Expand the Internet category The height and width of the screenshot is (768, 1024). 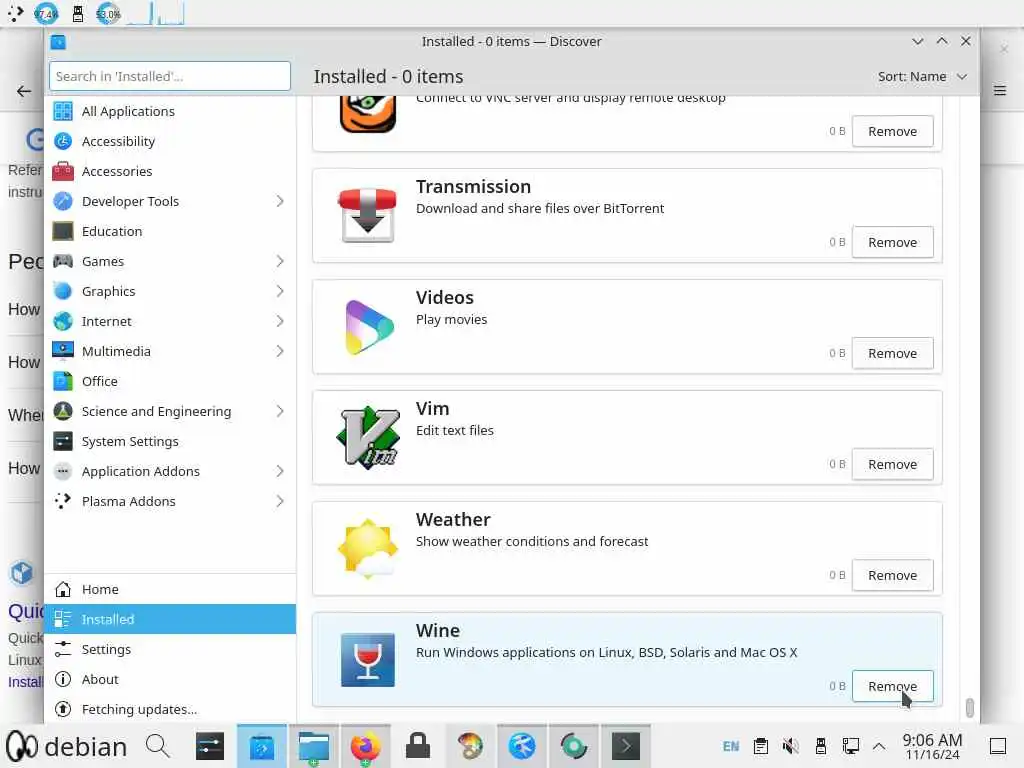pos(280,321)
